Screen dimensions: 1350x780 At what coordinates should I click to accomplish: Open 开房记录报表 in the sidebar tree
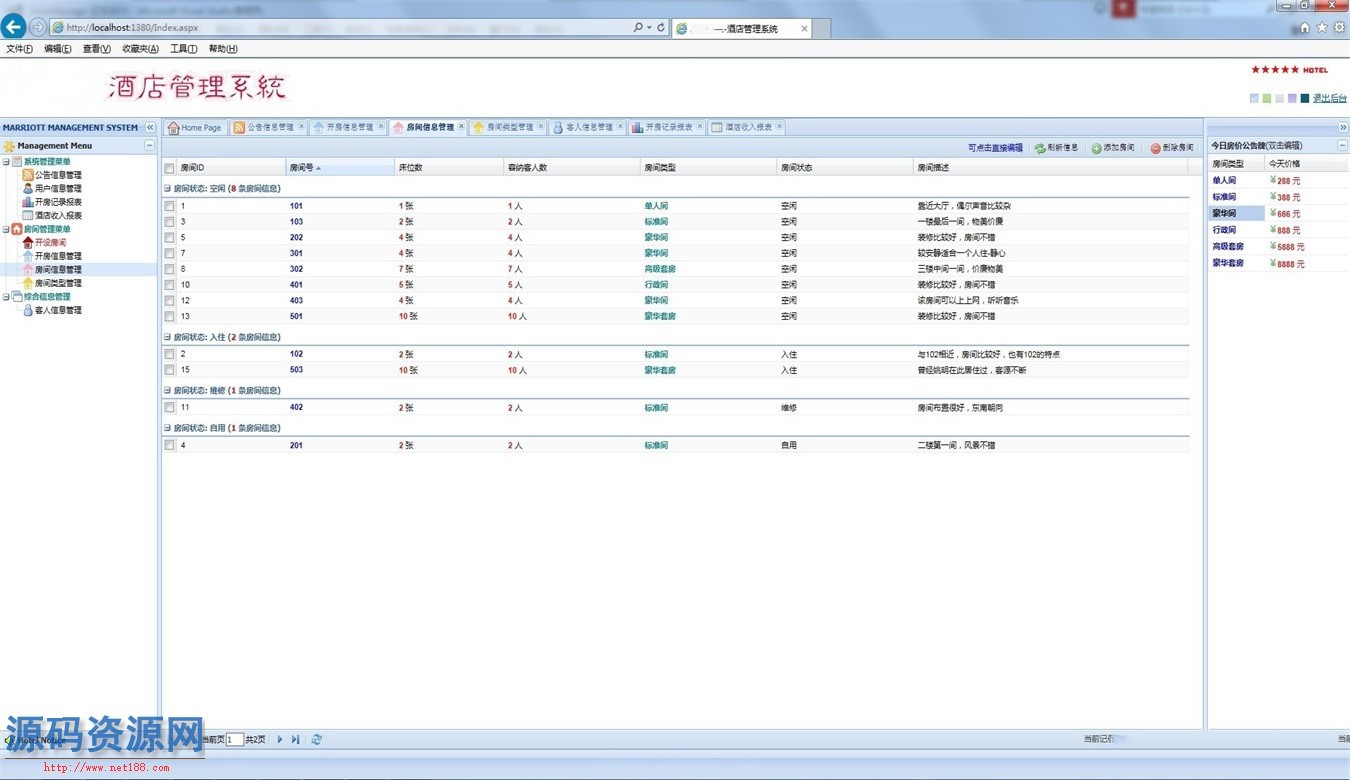(58, 202)
